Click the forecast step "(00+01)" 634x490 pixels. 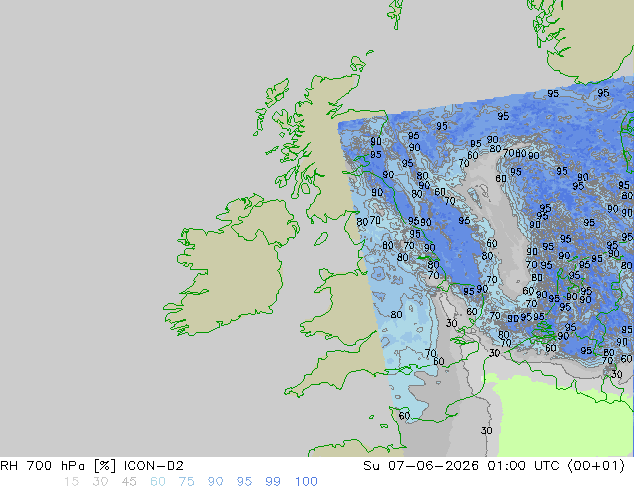point(596,466)
